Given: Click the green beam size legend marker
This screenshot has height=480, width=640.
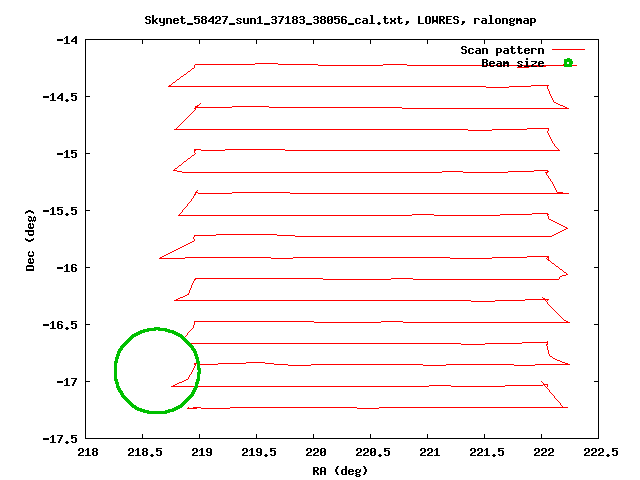Looking at the screenshot, I should [x=568, y=62].
